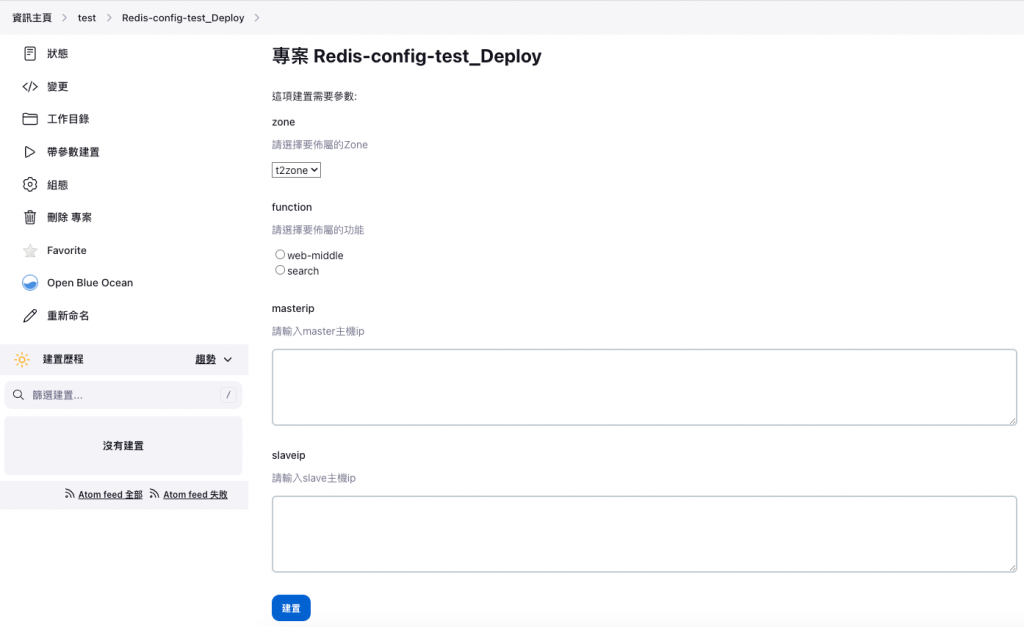Select the web-middle radio option

click(x=280, y=254)
